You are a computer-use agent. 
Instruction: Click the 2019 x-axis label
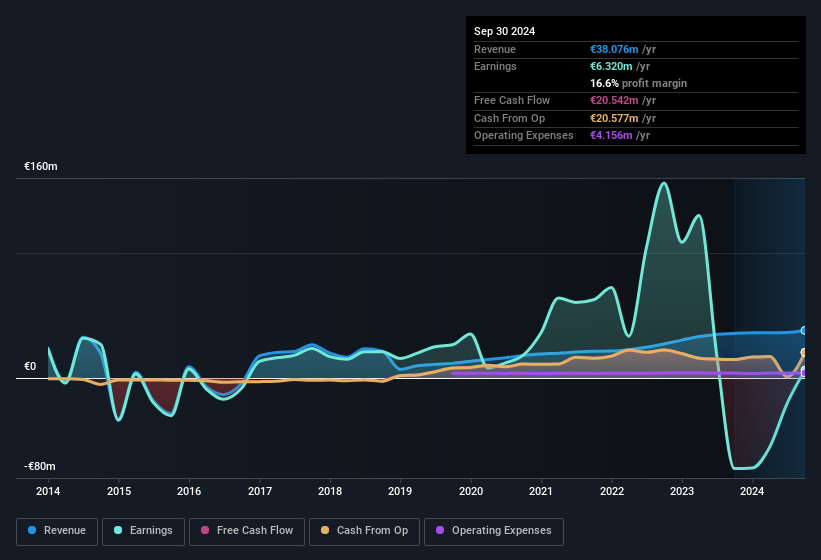click(400, 491)
